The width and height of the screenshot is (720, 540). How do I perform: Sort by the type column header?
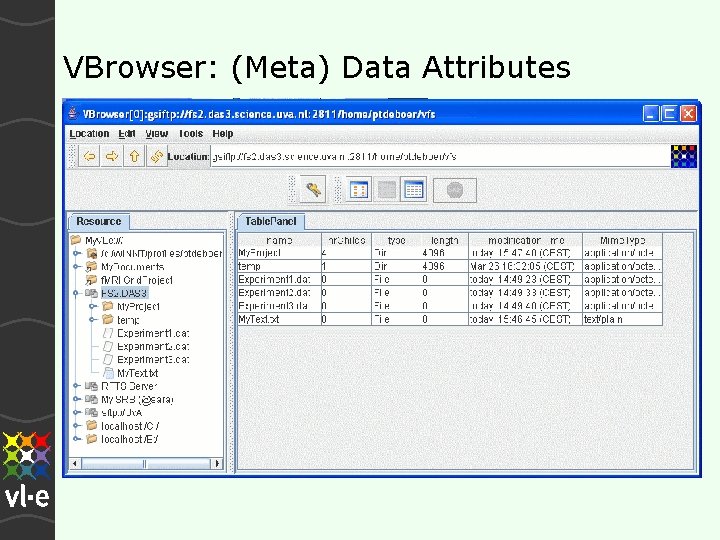coord(396,240)
